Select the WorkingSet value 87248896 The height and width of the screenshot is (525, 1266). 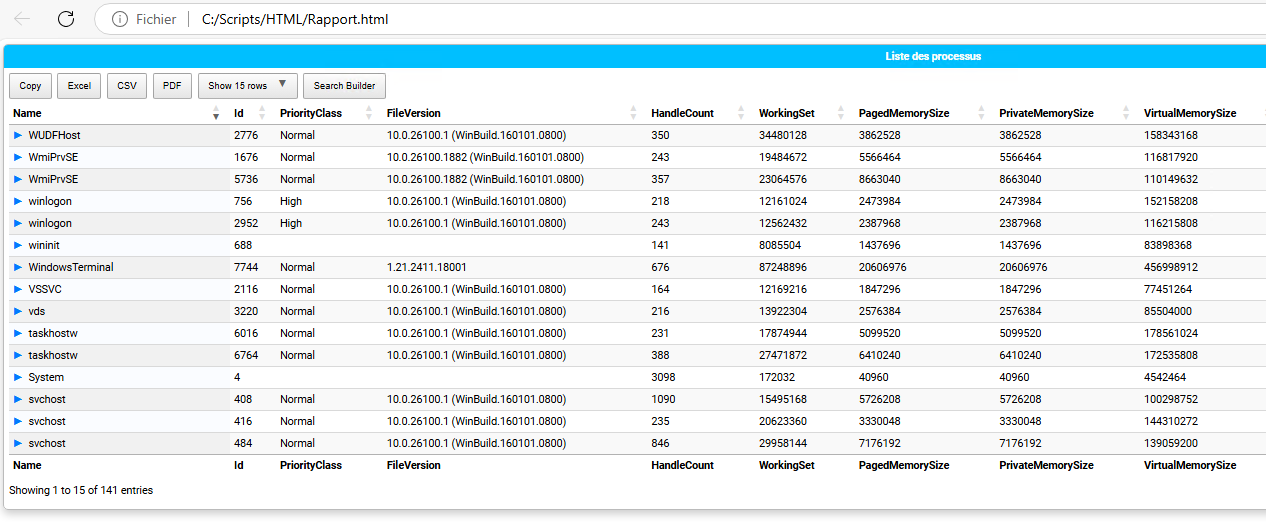point(783,267)
